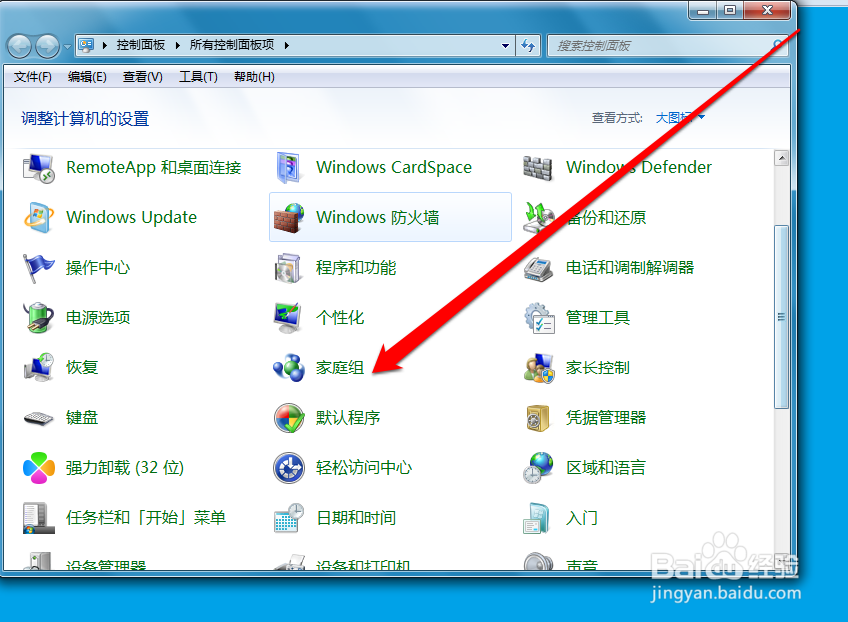Expand arrow after 所有控制面板项 breadcrumb

pyautogui.click(x=286, y=45)
